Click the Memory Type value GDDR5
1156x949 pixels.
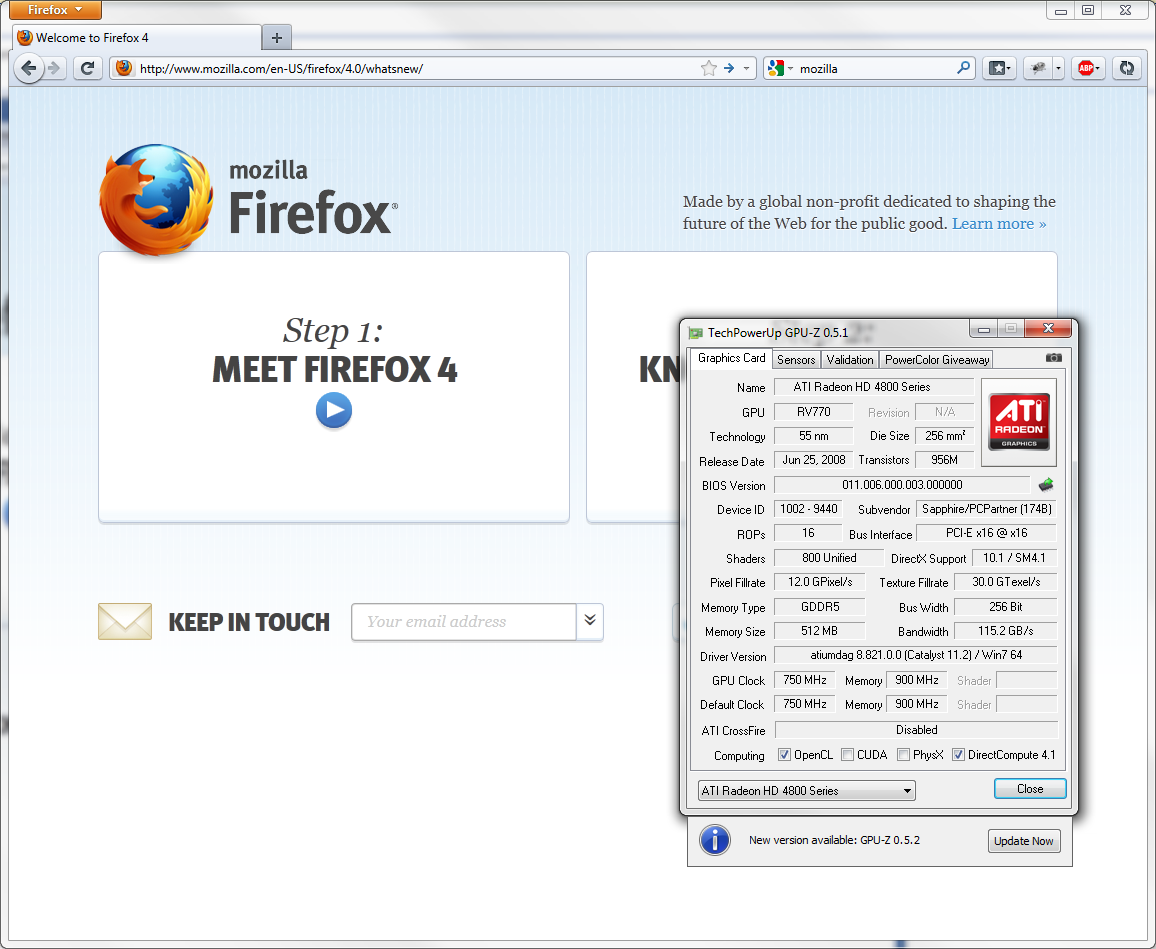pos(820,607)
